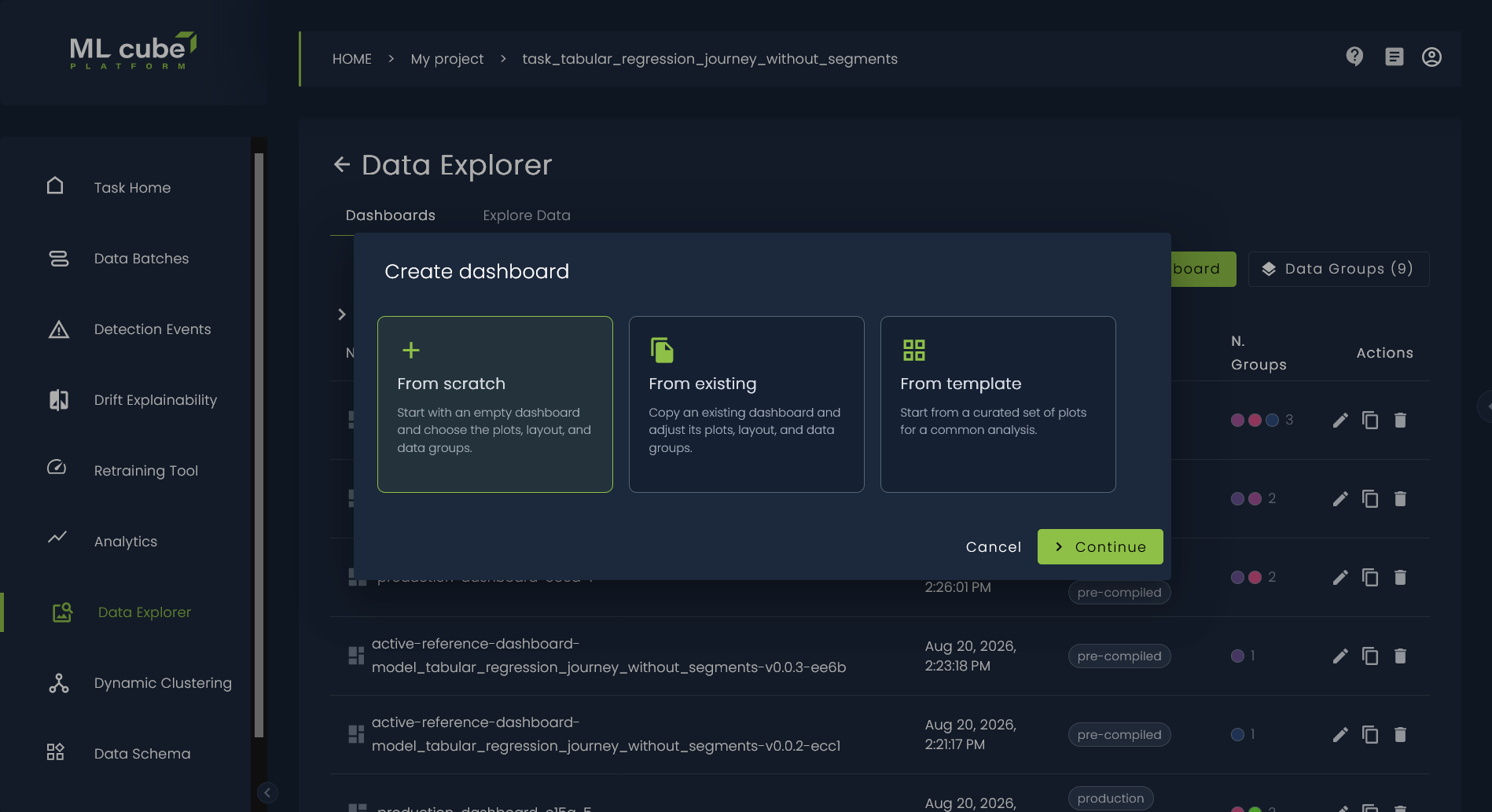
Task: Click the ML cube Platform logo
Action: point(133,51)
